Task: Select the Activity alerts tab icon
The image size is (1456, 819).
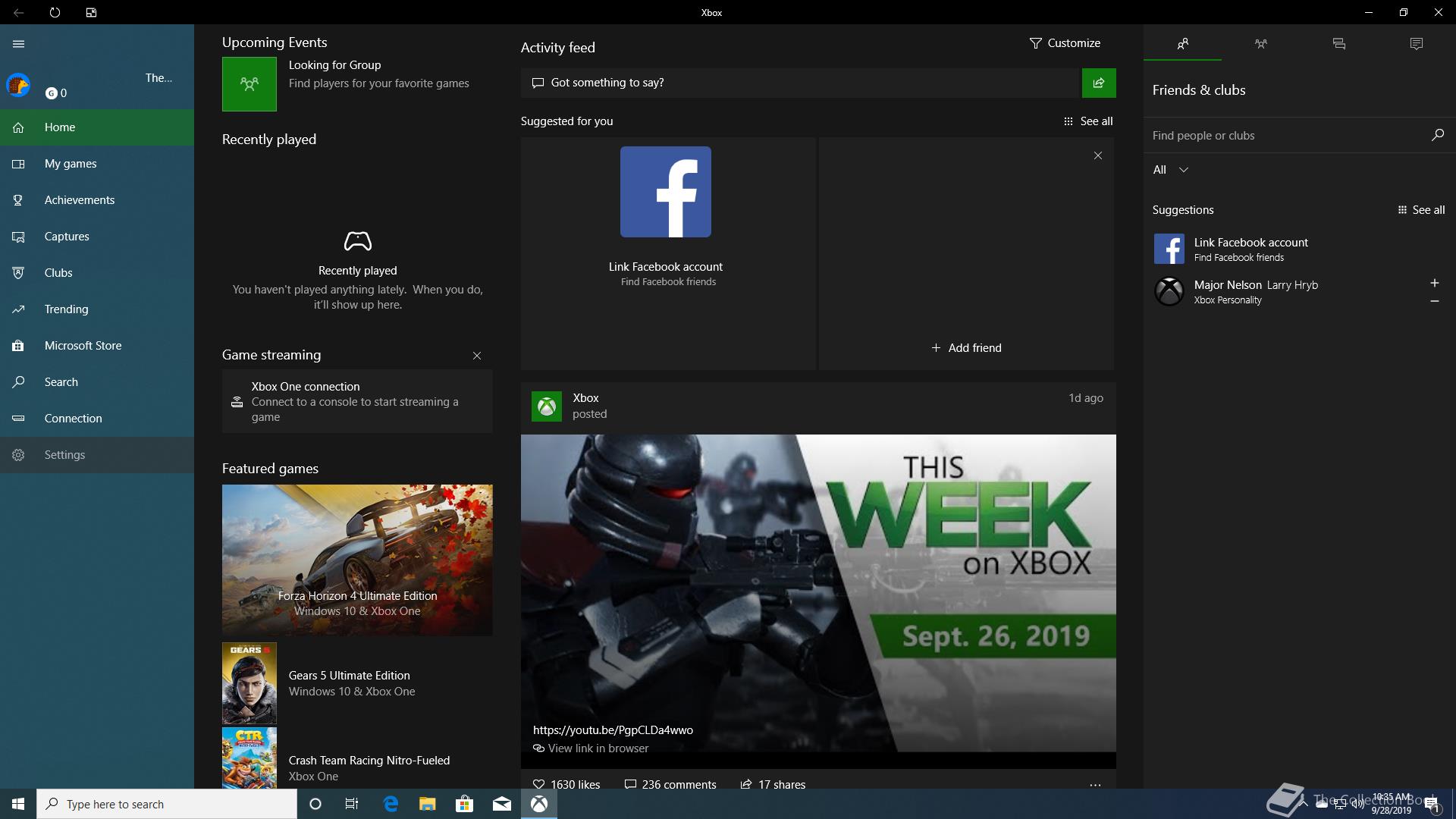Action: pos(1417,43)
